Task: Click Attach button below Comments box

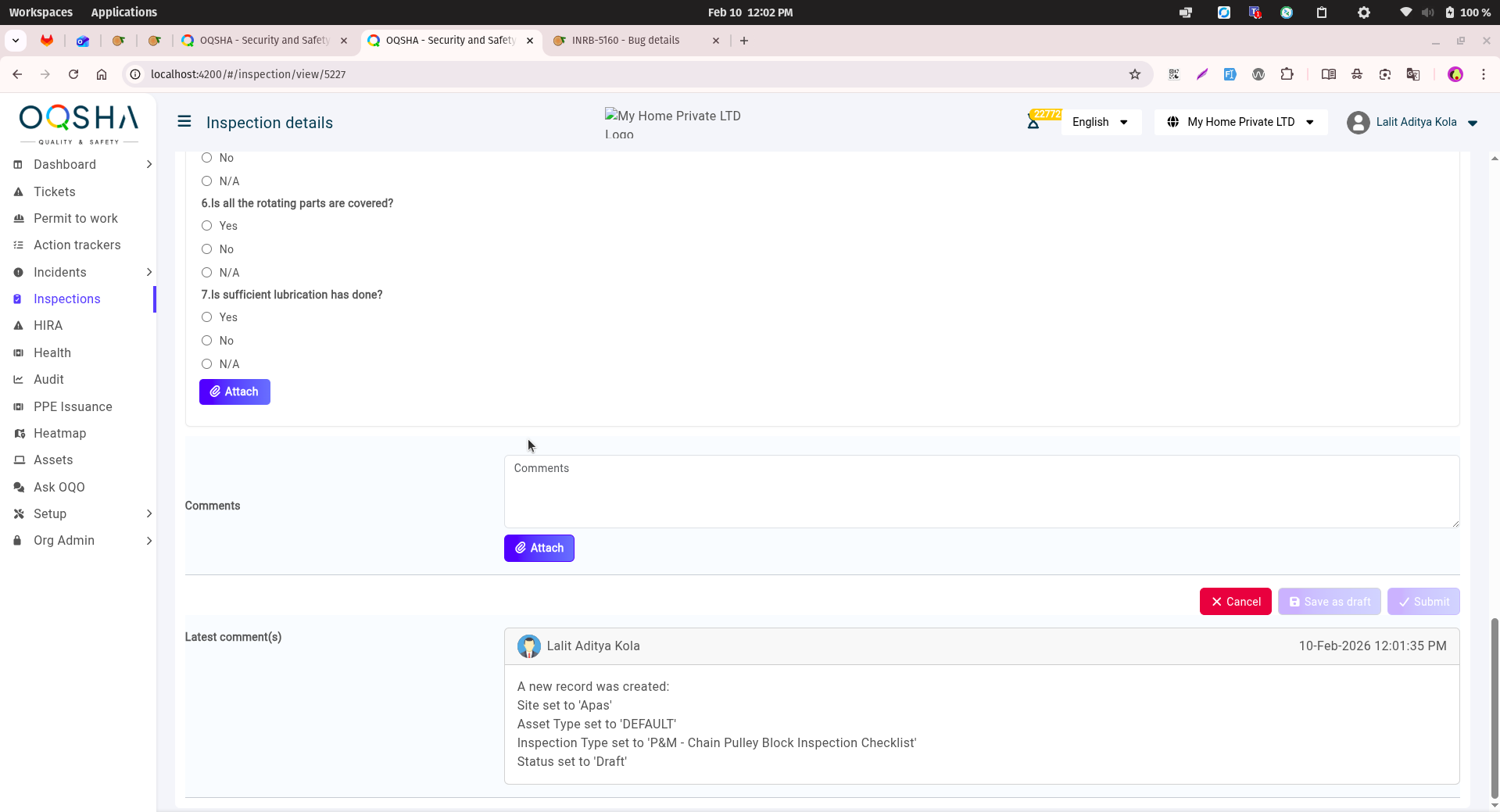Action: pyautogui.click(x=539, y=548)
